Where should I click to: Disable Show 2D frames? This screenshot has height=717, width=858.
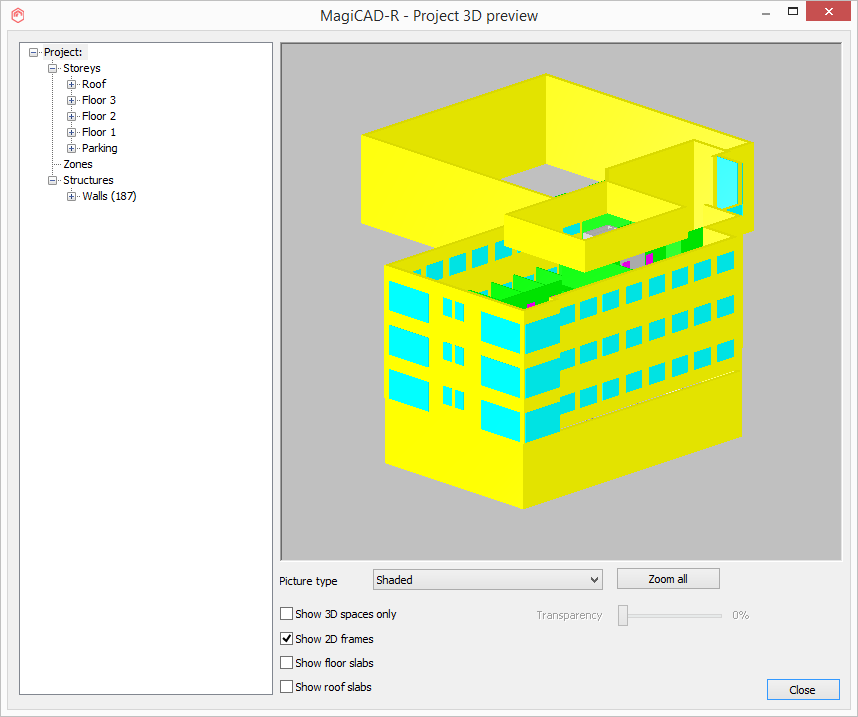tap(286, 638)
